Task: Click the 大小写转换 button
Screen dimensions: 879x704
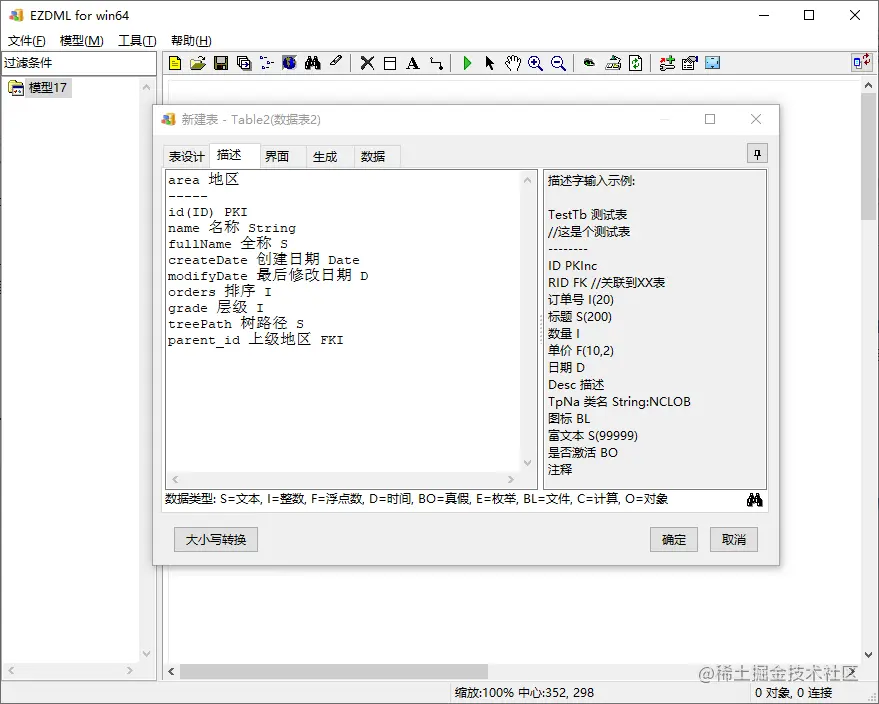Action: pyautogui.click(x=216, y=539)
